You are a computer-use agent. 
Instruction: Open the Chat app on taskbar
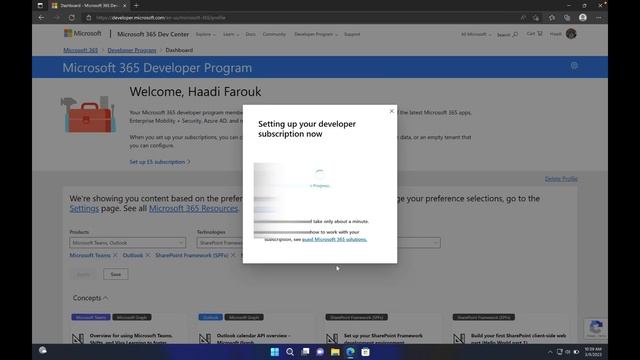(320, 352)
